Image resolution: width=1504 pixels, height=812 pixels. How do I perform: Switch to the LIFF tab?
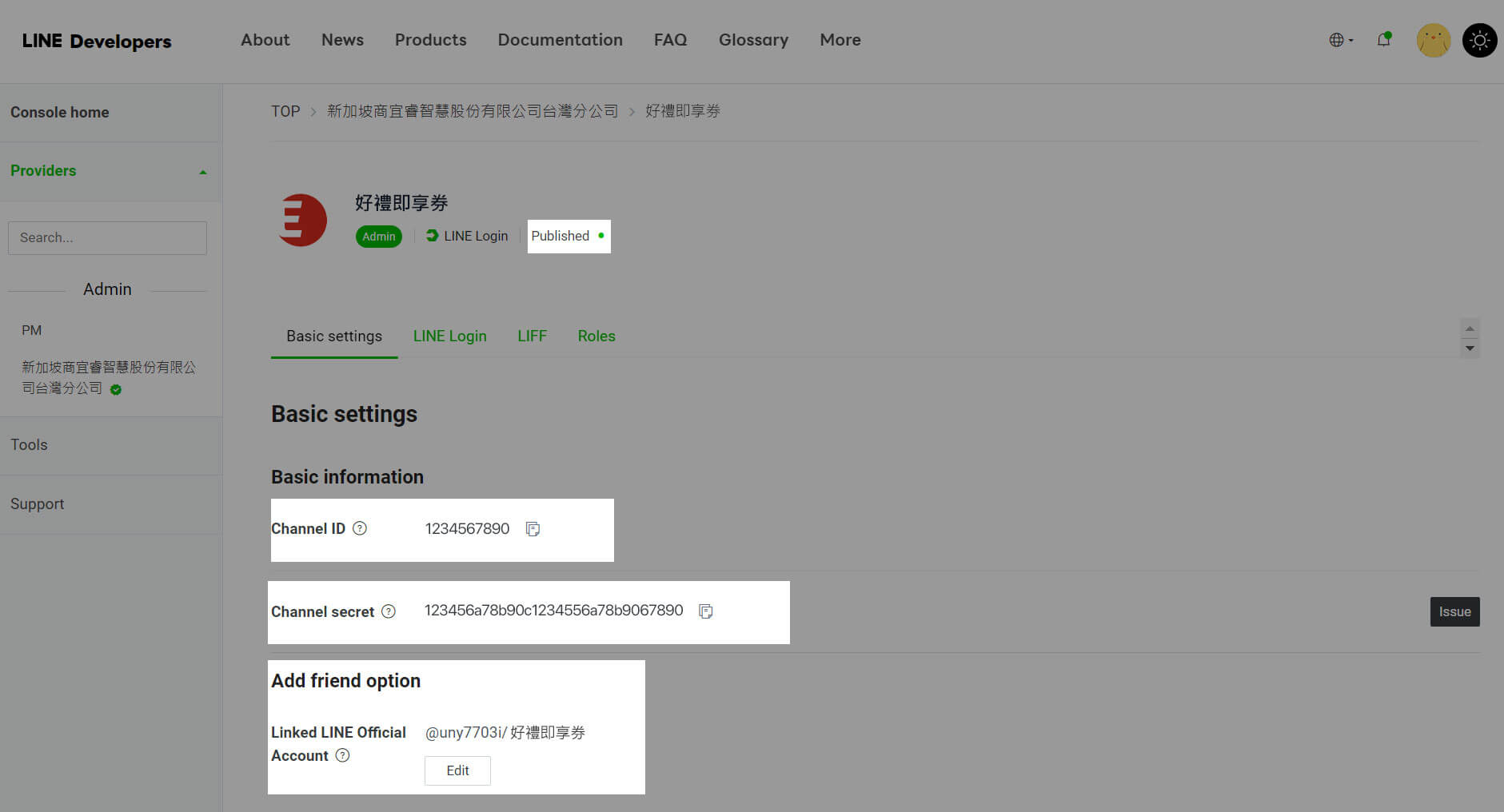532,336
